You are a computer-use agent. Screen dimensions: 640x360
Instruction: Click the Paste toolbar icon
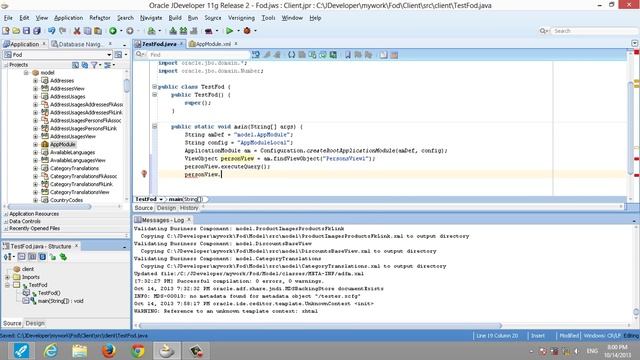(x=98, y=31)
